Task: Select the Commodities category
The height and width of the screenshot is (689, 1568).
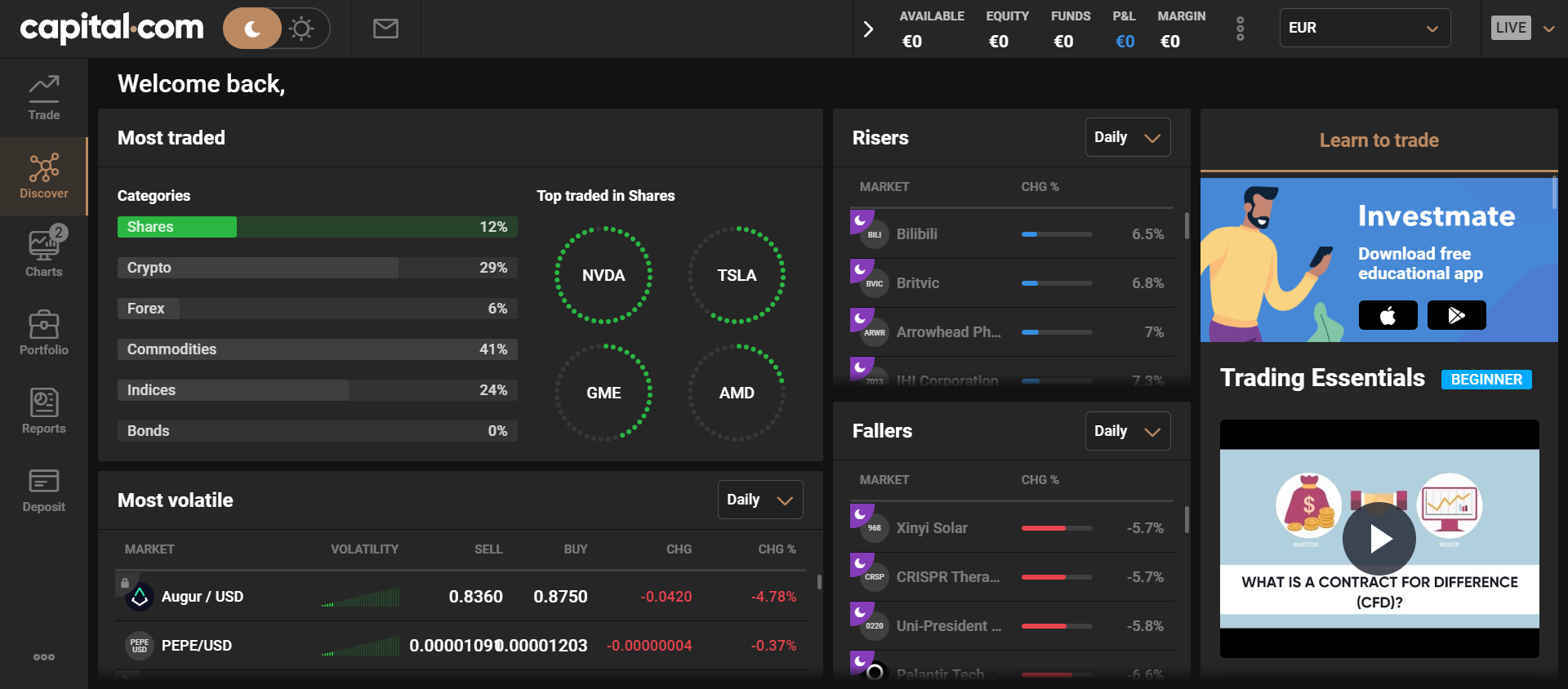Action: 317,349
